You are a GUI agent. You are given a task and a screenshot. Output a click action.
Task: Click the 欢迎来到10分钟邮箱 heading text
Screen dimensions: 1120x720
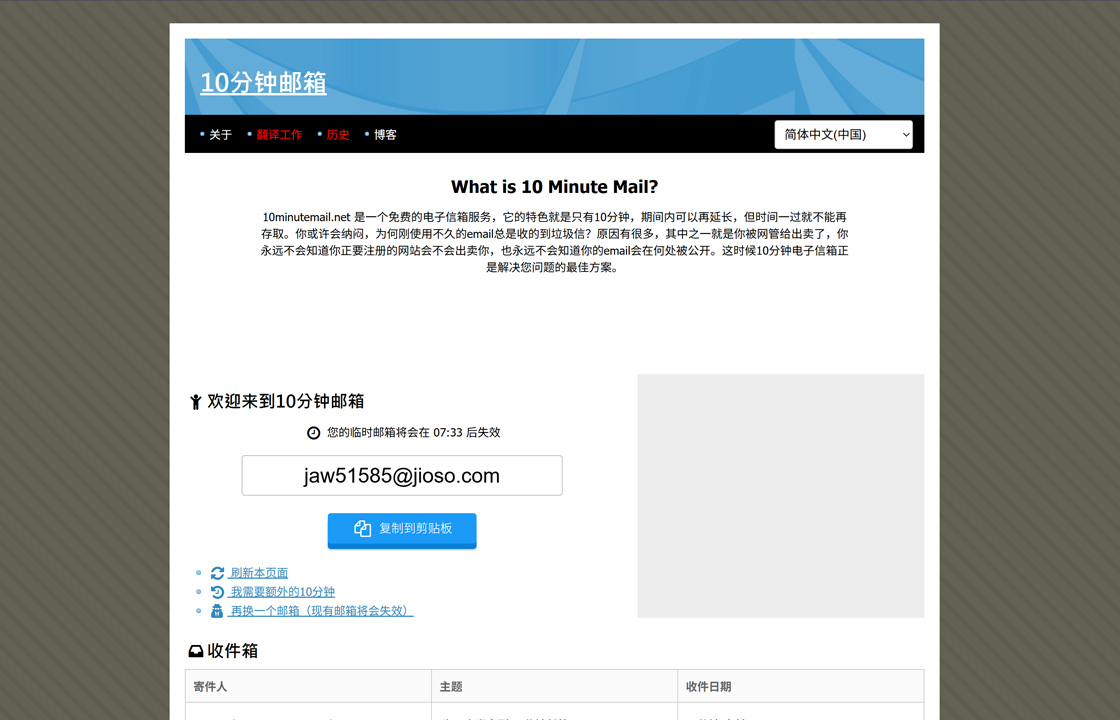pyautogui.click(x=286, y=401)
